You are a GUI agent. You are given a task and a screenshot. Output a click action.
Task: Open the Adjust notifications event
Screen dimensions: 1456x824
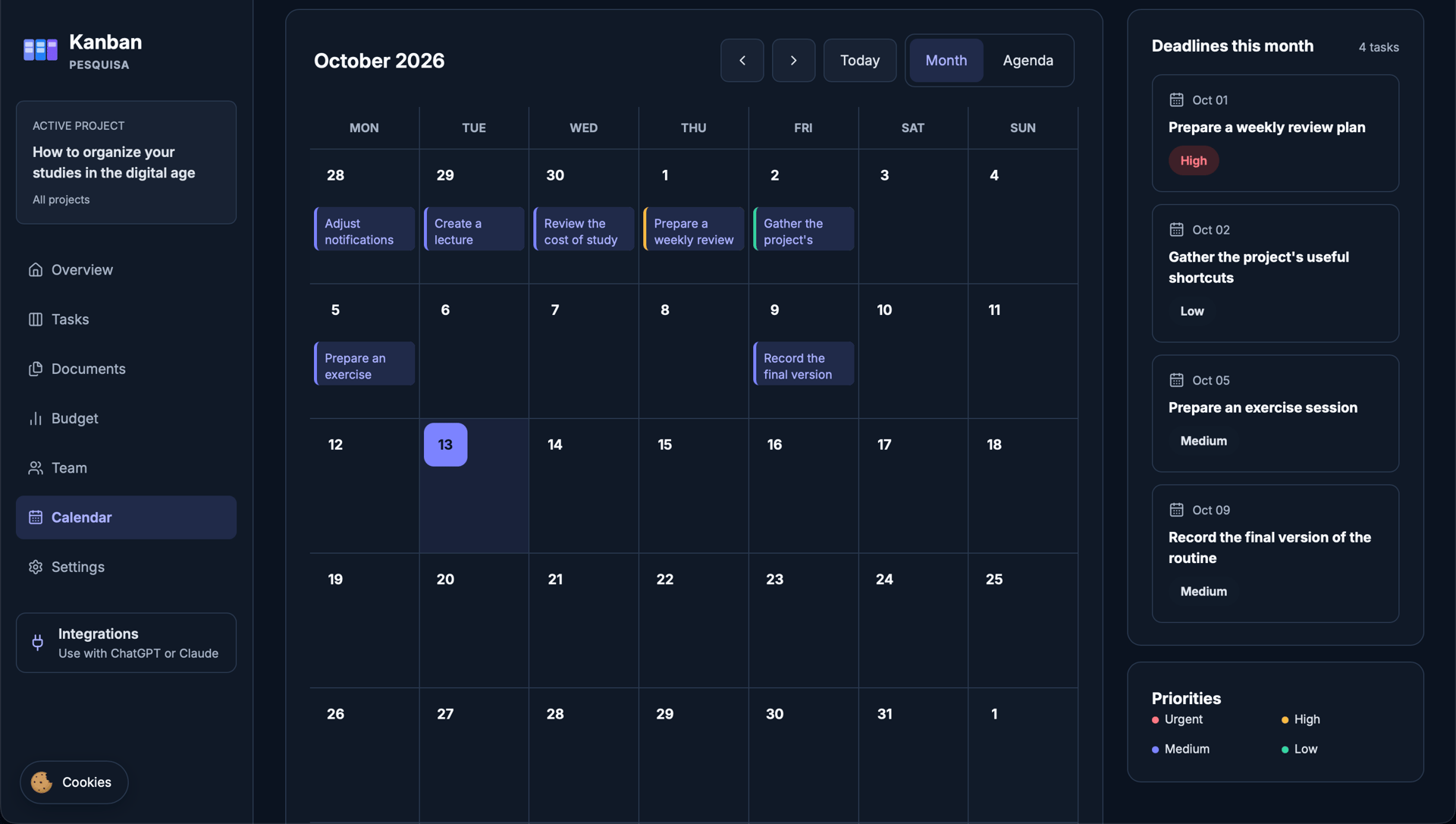364,229
